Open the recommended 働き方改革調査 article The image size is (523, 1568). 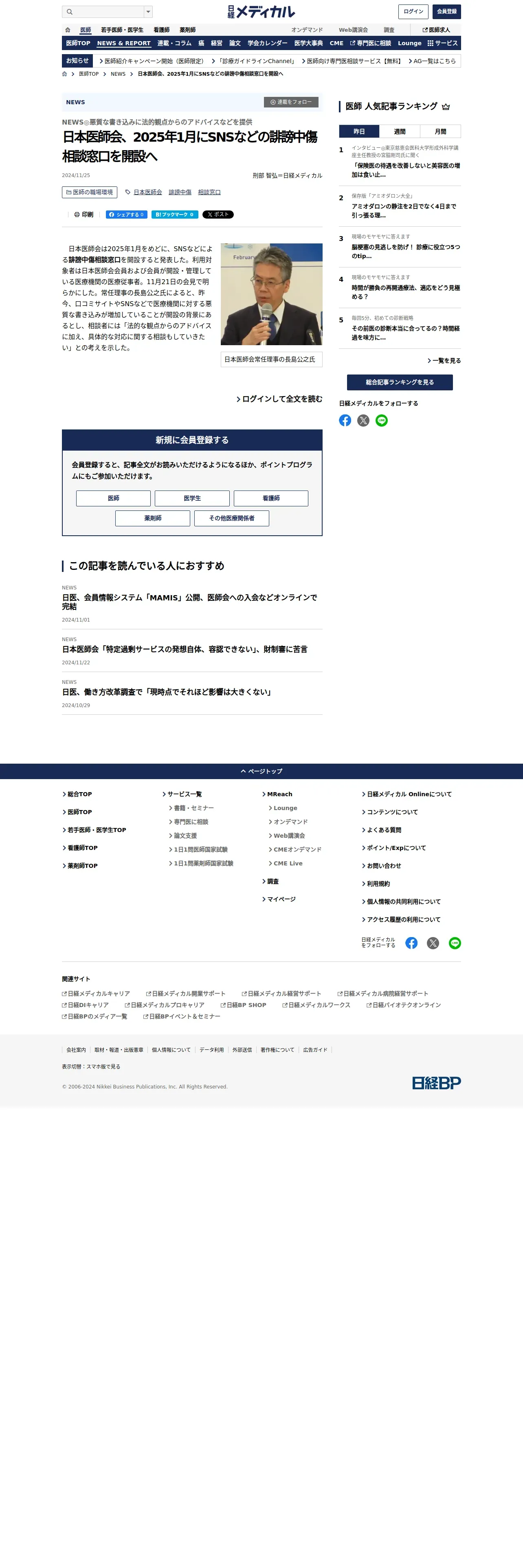[167, 692]
